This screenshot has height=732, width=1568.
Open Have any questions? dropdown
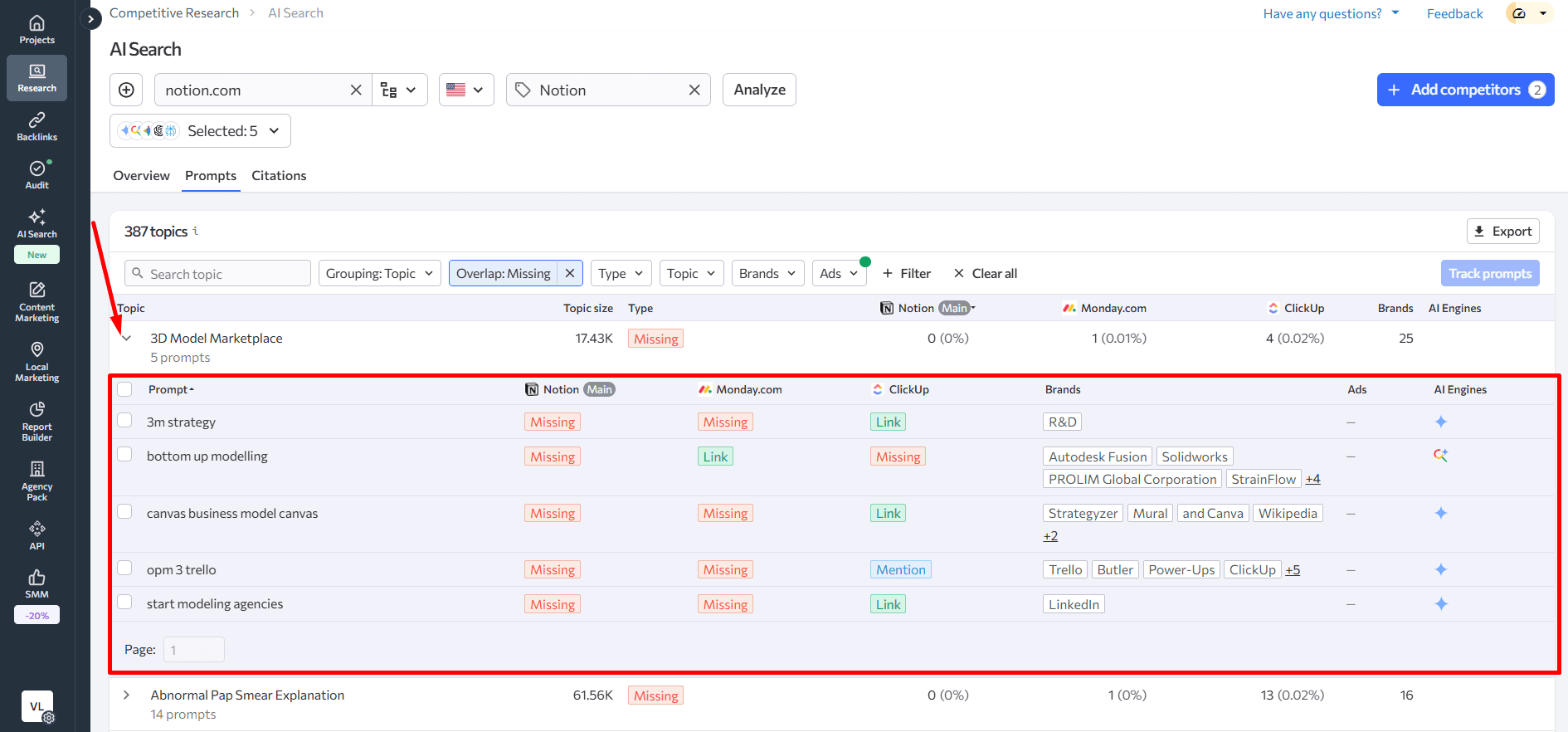pos(1331,13)
